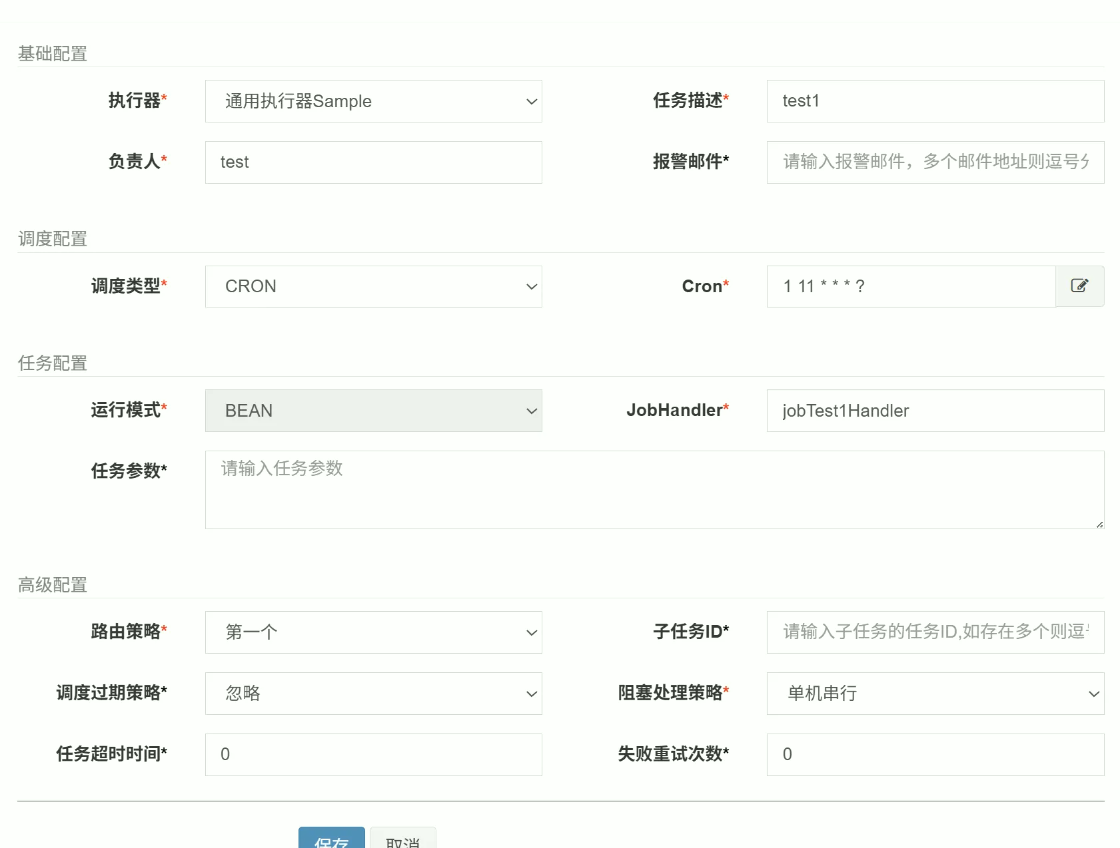Click the 任务配置 section heading
This screenshot has width=1120, height=848.
coord(52,363)
